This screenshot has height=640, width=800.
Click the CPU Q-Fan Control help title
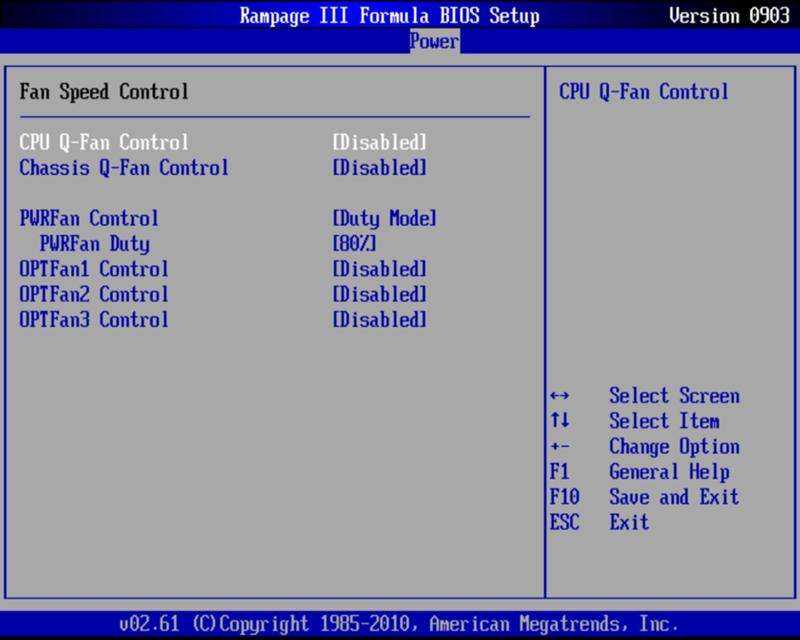pos(644,92)
